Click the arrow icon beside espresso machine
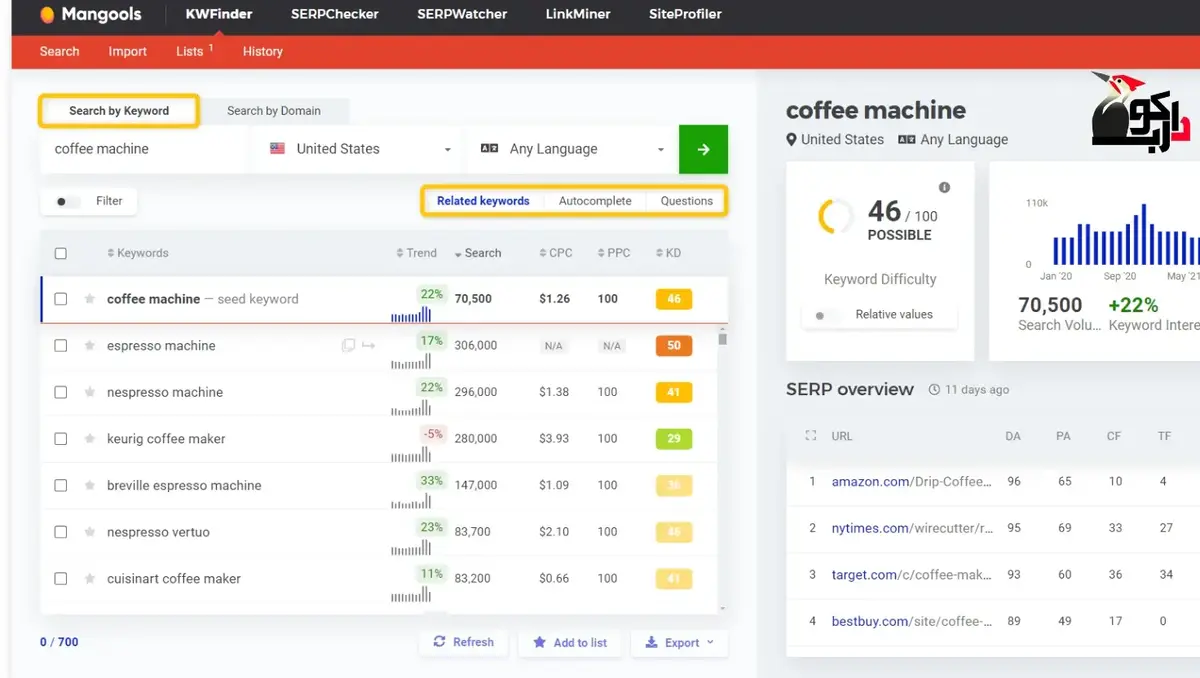 [368, 345]
